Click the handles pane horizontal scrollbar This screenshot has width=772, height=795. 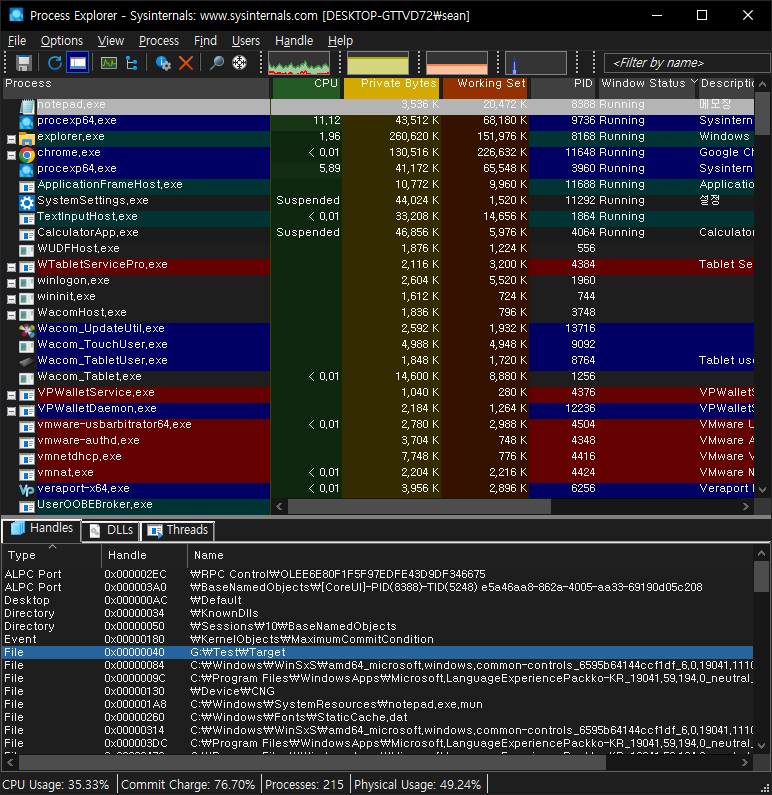pos(312,762)
